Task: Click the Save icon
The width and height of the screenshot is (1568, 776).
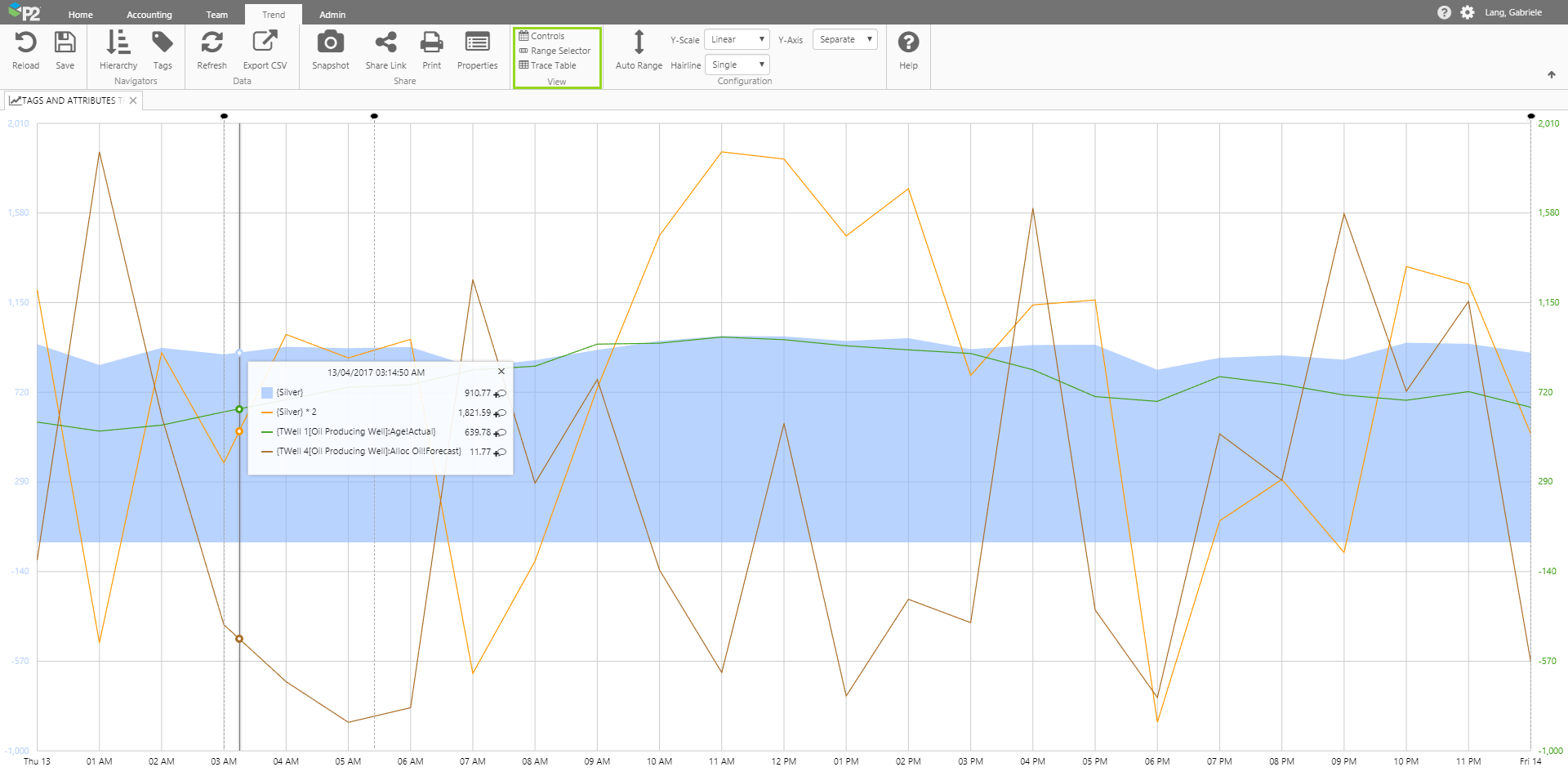Action: click(x=65, y=50)
